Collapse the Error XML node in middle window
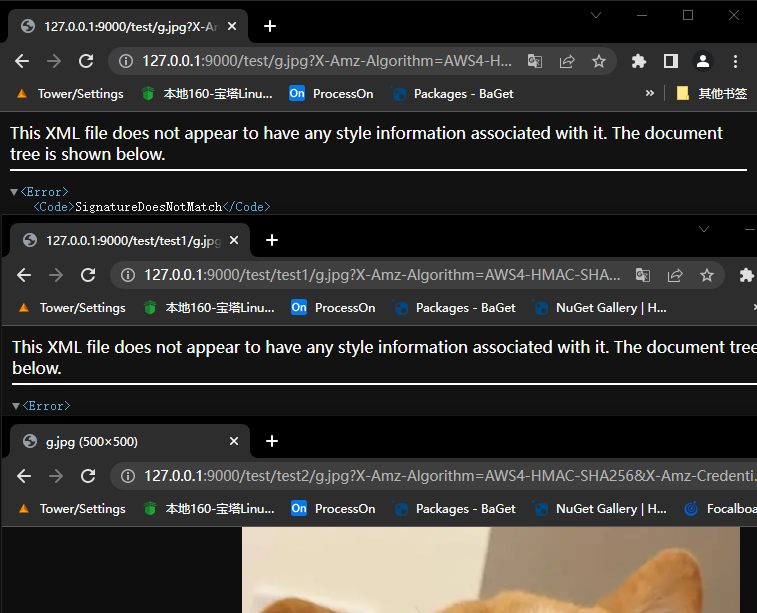 16,406
